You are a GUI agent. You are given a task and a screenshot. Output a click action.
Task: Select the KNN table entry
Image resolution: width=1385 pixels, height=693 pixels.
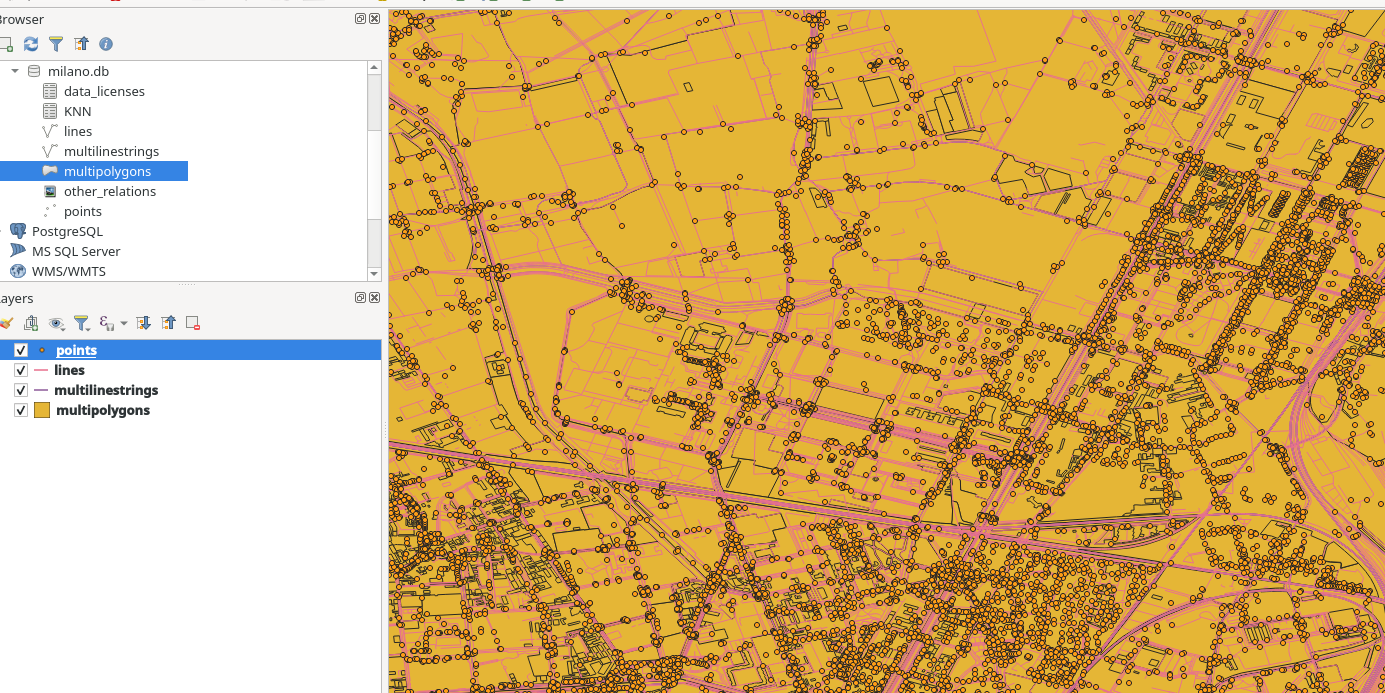[x=78, y=111]
